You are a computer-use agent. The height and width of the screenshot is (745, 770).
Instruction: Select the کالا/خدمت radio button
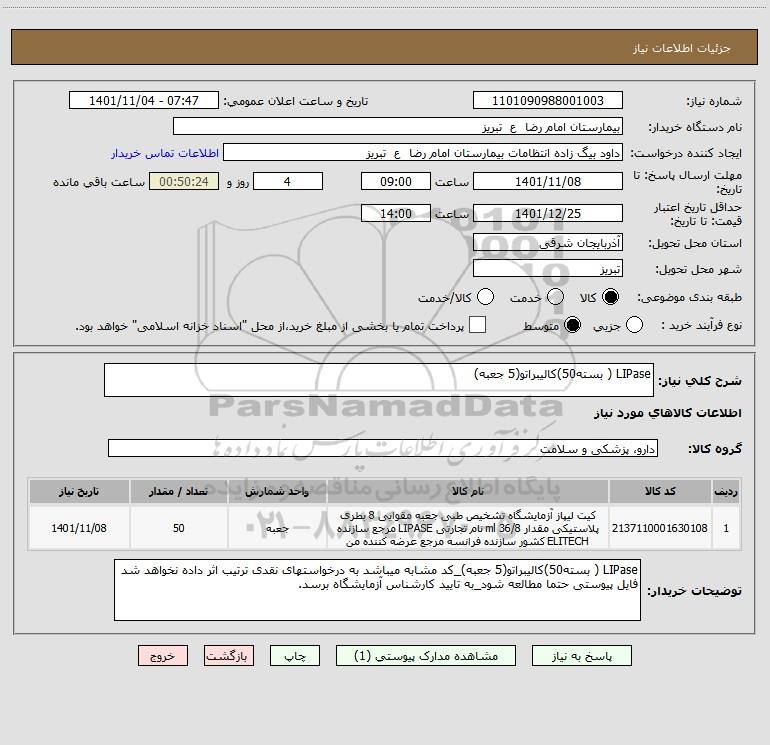click(486, 297)
